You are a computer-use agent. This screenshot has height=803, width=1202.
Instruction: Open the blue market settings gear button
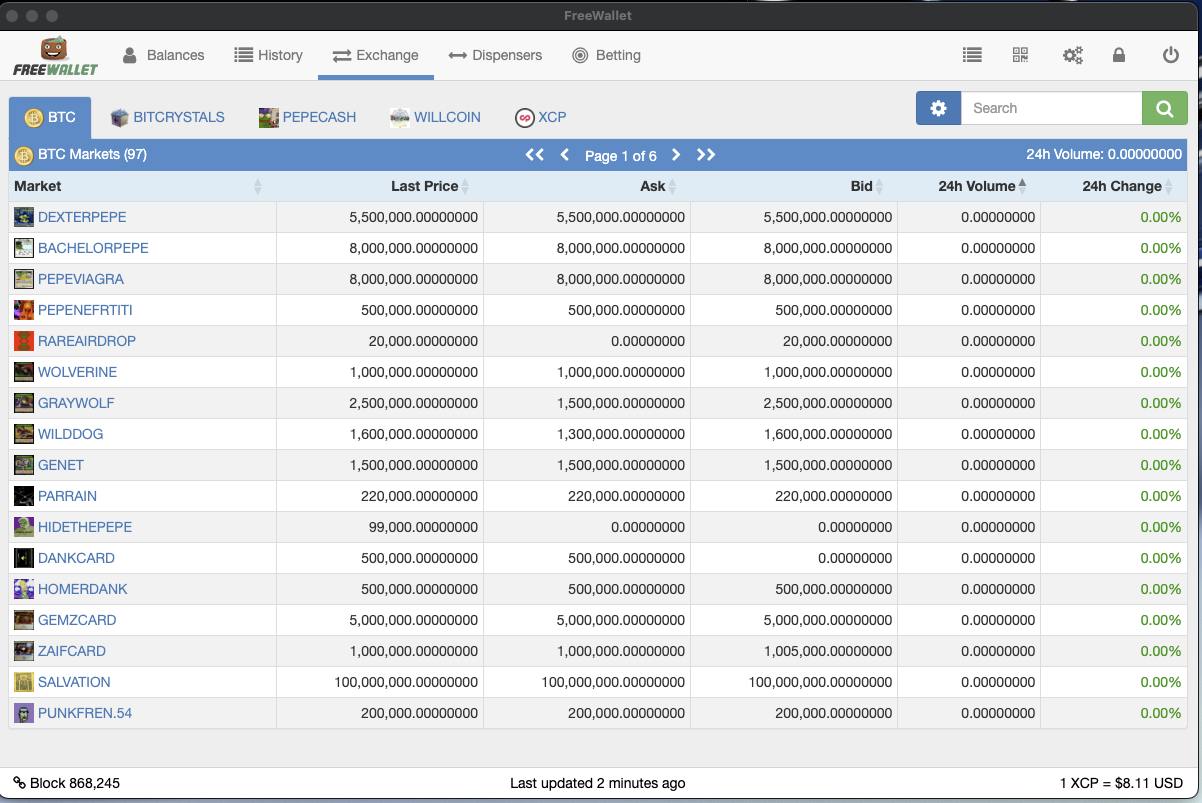tap(938, 108)
